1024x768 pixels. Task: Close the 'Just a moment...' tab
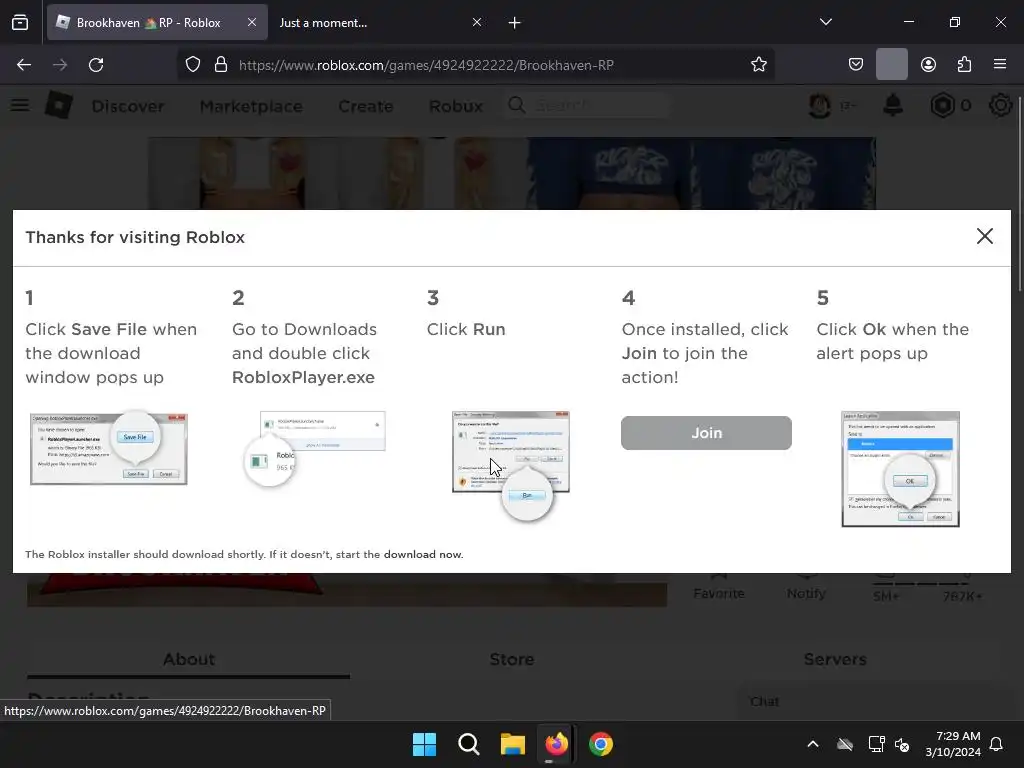[x=477, y=22]
